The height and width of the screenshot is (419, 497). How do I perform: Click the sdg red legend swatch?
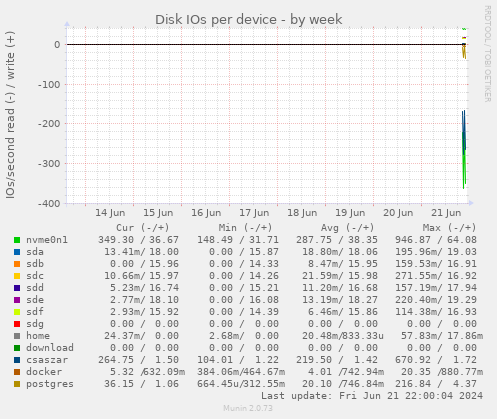pos(17,324)
